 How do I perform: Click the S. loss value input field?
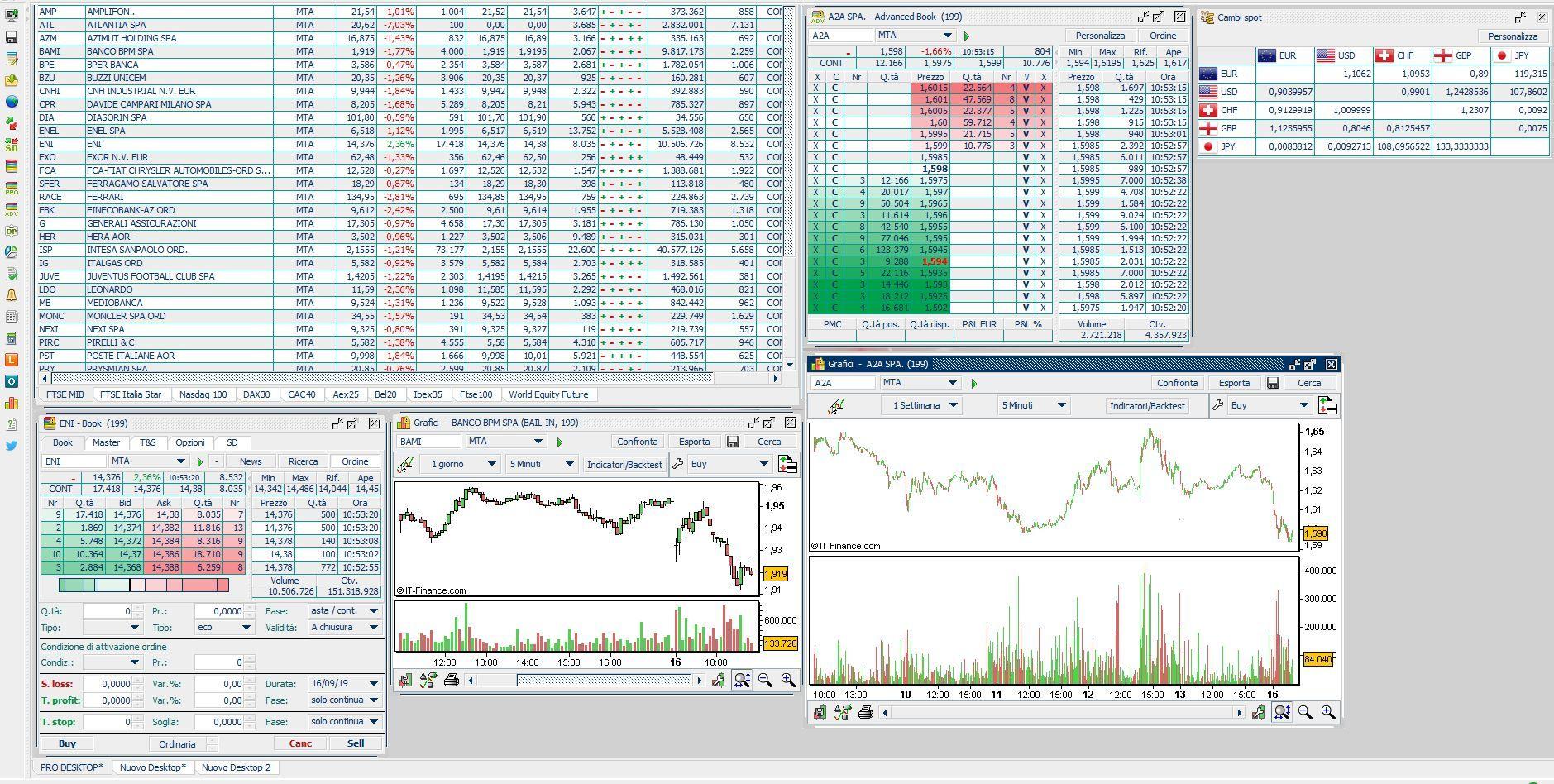tap(107, 684)
